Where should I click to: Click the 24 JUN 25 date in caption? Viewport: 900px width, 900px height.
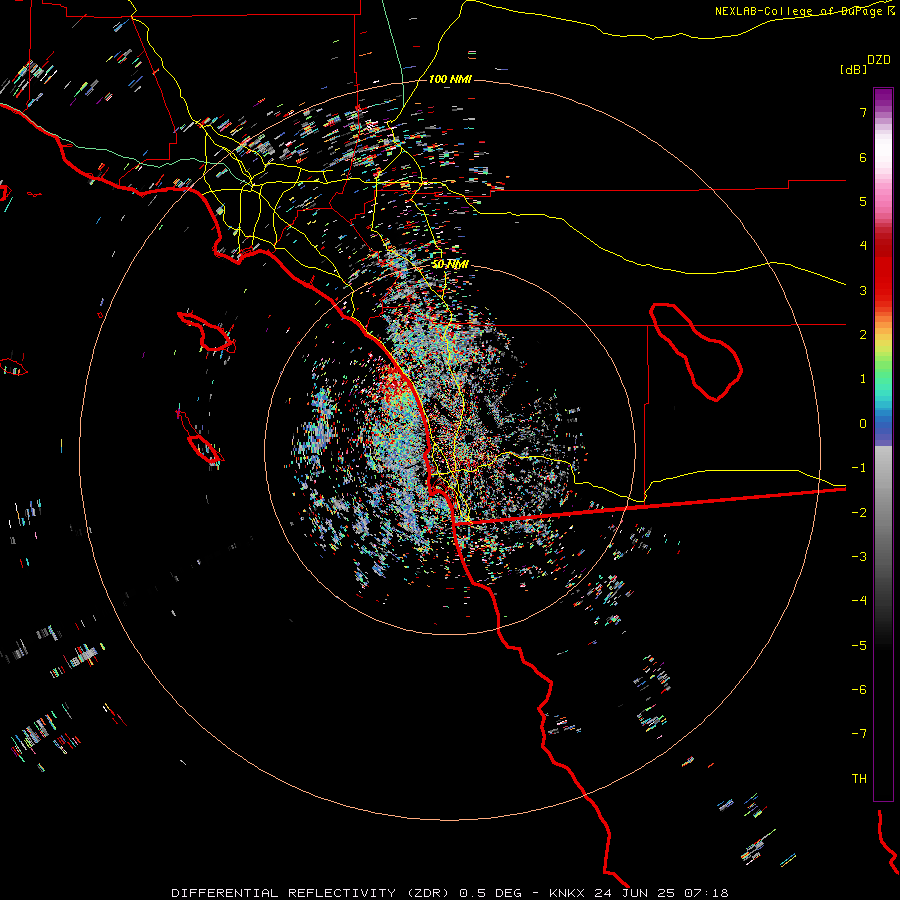[x=635, y=893]
